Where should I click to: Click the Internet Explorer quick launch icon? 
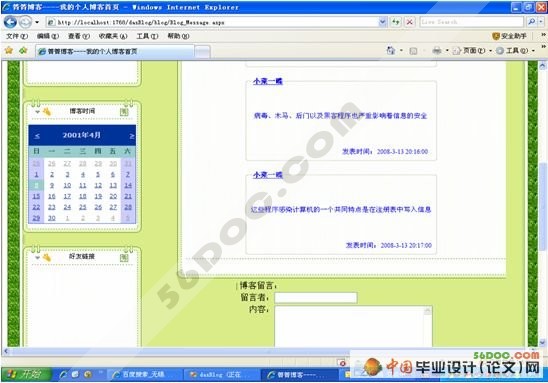click(63, 375)
